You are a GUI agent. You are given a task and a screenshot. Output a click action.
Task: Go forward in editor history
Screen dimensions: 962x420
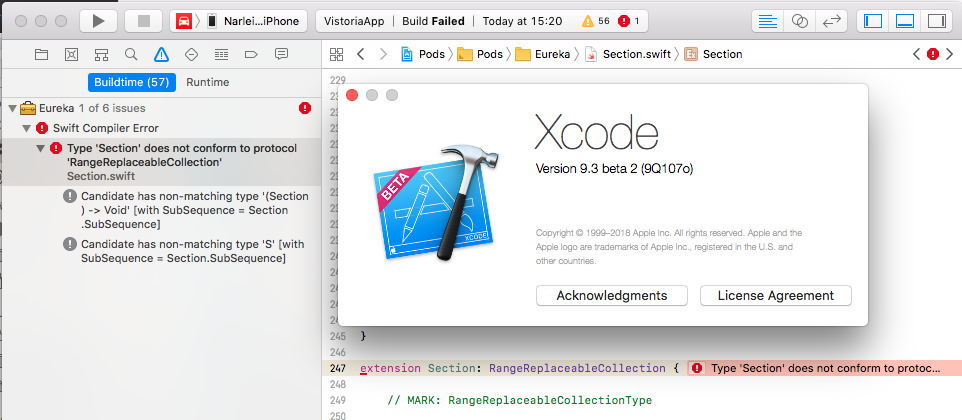(x=384, y=54)
